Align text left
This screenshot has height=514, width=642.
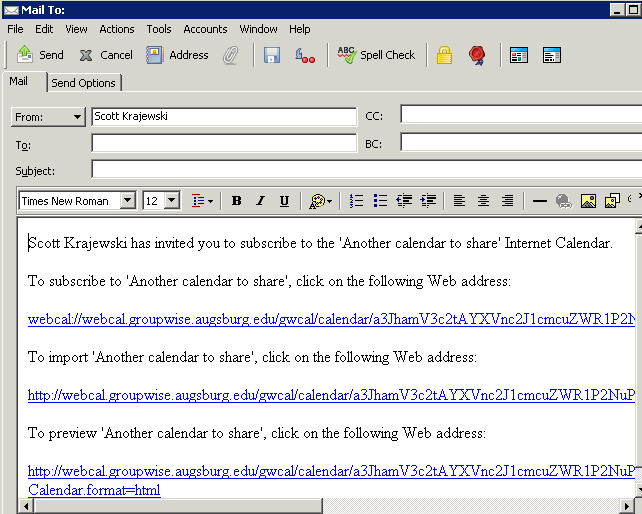tap(459, 201)
